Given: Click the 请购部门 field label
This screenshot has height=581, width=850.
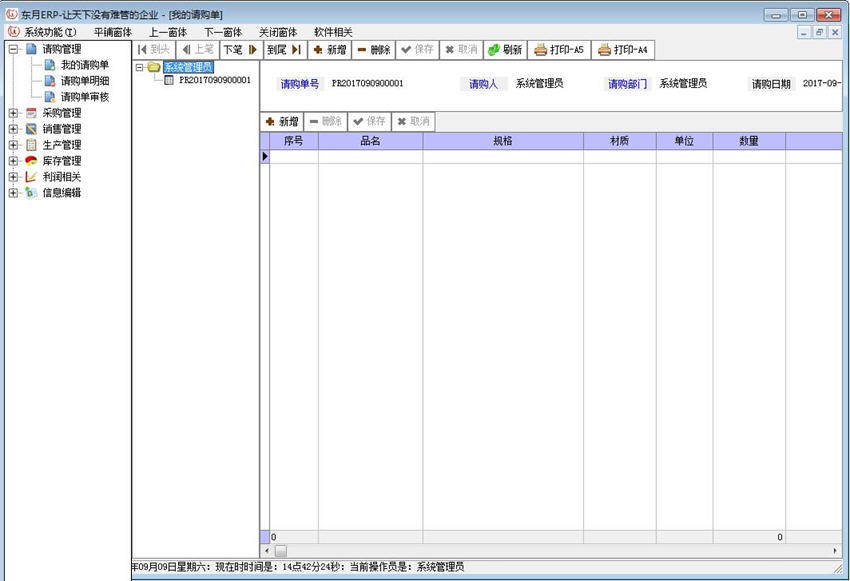Looking at the screenshot, I should coord(627,84).
